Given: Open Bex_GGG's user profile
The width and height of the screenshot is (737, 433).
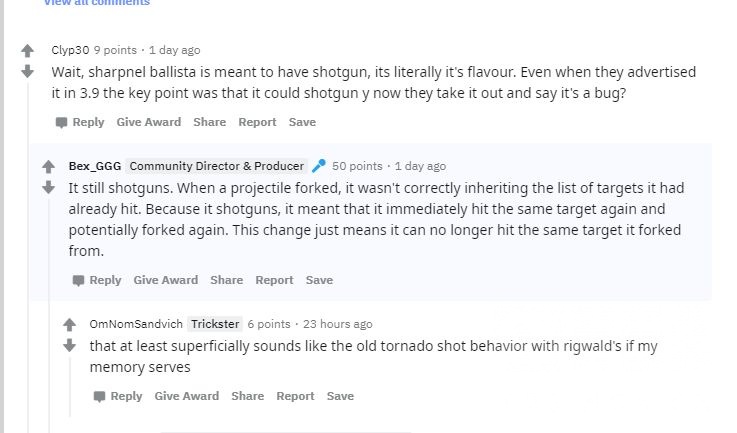Looking at the screenshot, I should [x=94, y=166].
